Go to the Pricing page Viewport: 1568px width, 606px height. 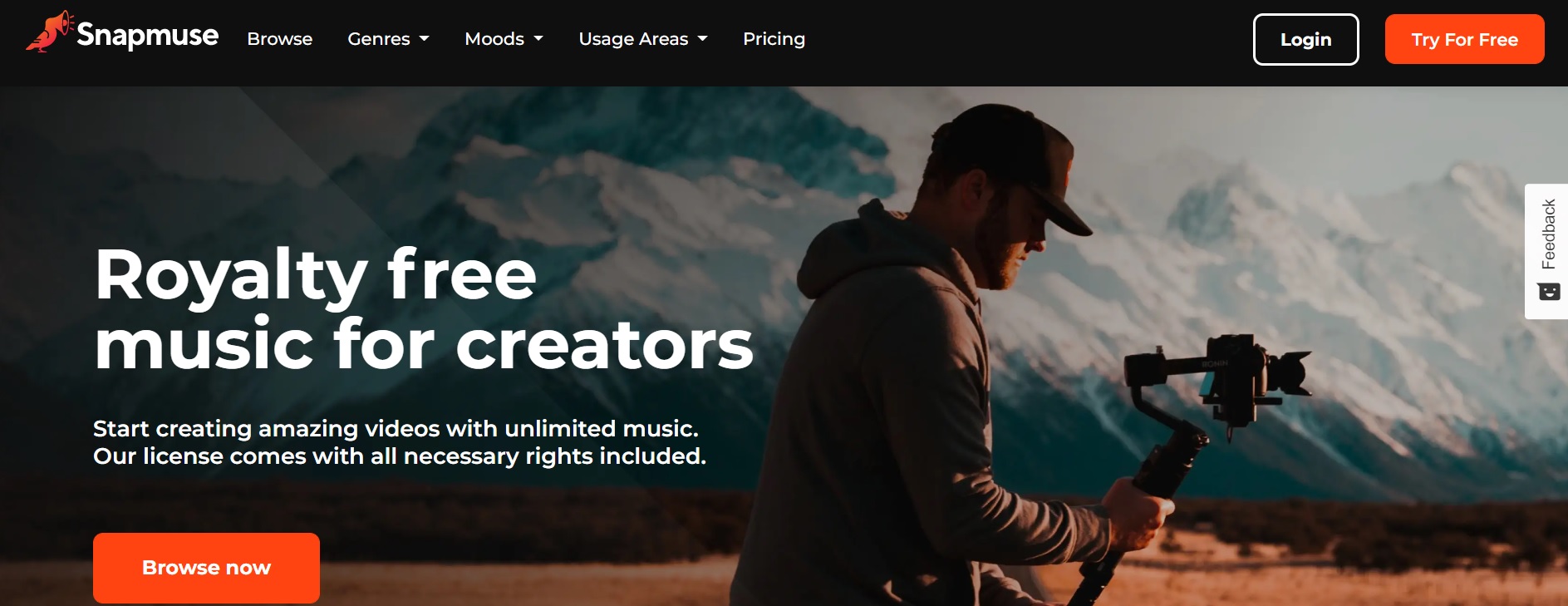coord(774,39)
